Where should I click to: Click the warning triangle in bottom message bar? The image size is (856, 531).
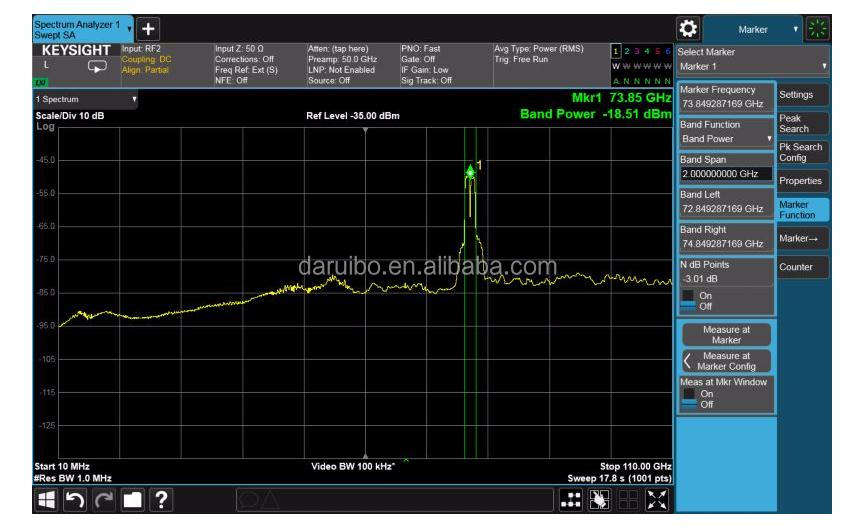(271, 500)
